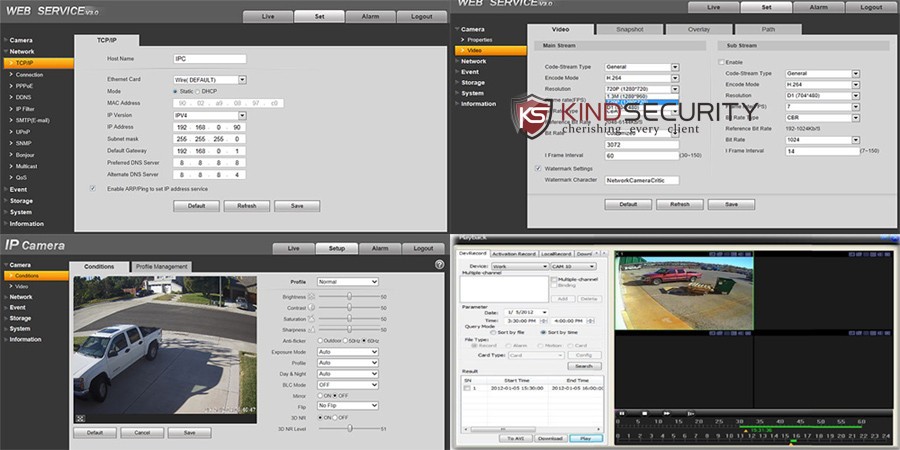Viewport: 900px width, 450px height.
Task: Click the Host Name input field
Action: pos(209,59)
